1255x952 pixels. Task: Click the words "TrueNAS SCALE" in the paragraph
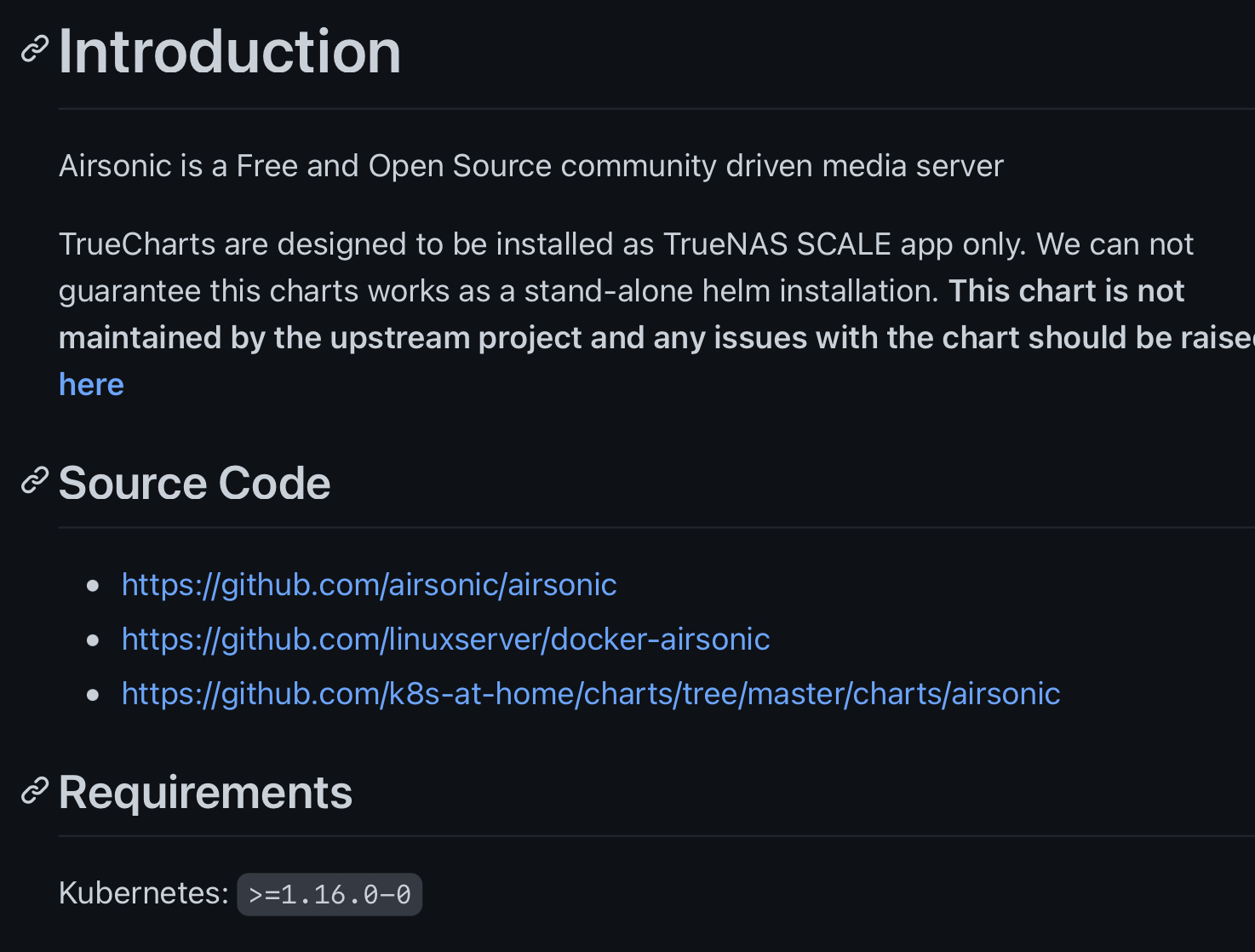776,244
